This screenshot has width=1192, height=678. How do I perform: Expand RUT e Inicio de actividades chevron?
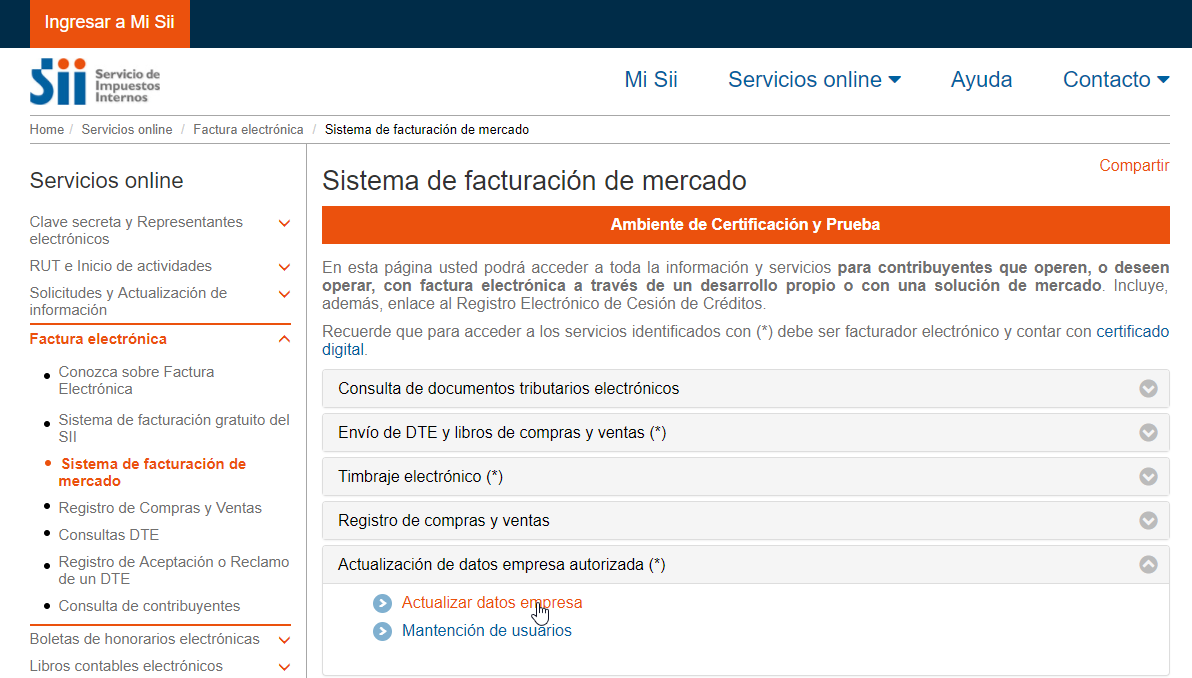pyautogui.click(x=284, y=267)
